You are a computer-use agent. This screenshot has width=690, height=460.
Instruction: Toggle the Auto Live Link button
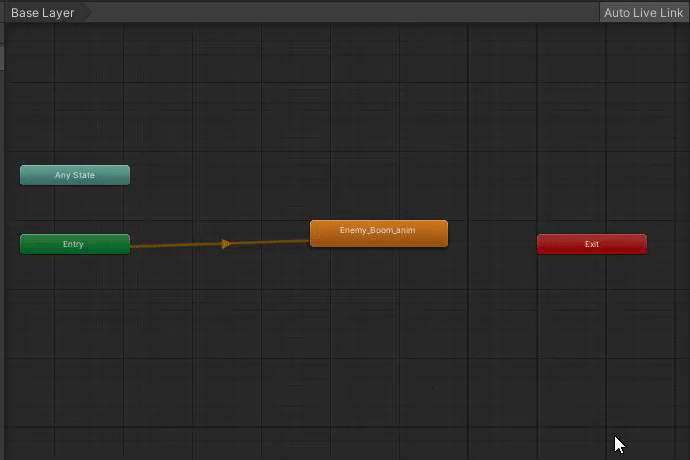[x=643, y=13]
